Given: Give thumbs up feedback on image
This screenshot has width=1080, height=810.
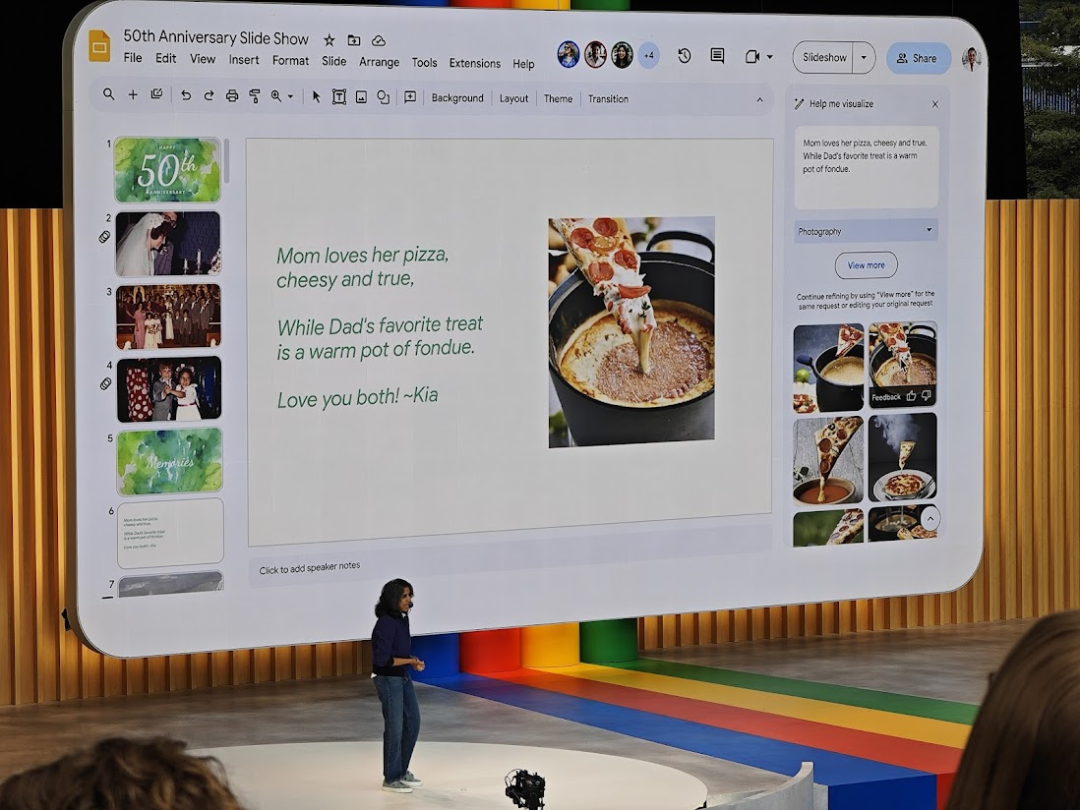Looking at the screenshot, I should point(911,396).
